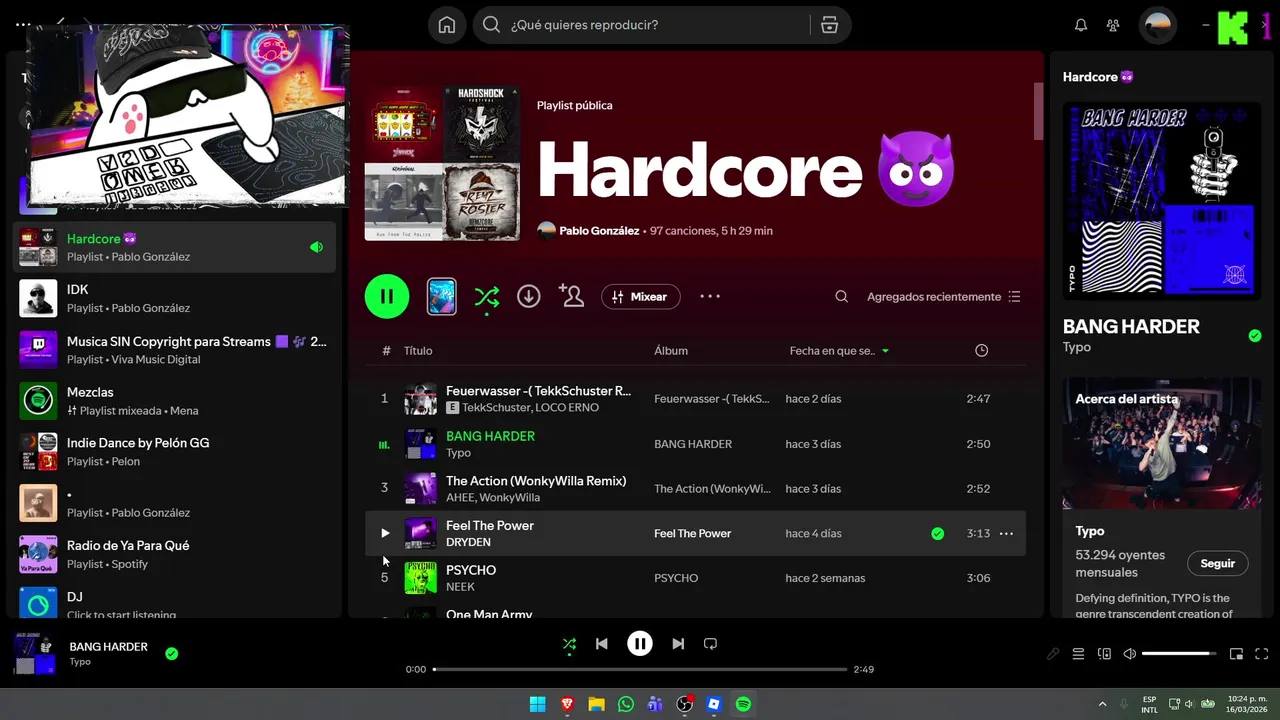Open BANG HARDER album art in side panel

point(1162,200)
